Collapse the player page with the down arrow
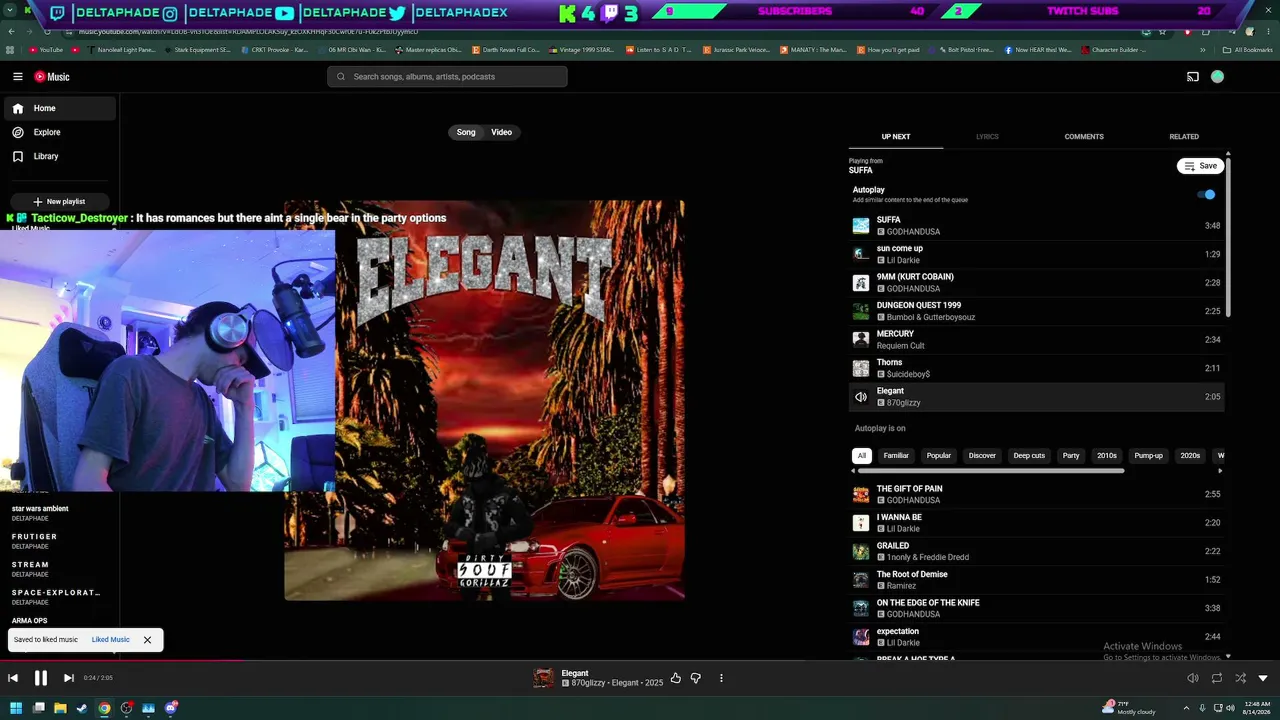Image resolution: width=1280 pixels, height=720 pixels. click(x=1263, y=678)
